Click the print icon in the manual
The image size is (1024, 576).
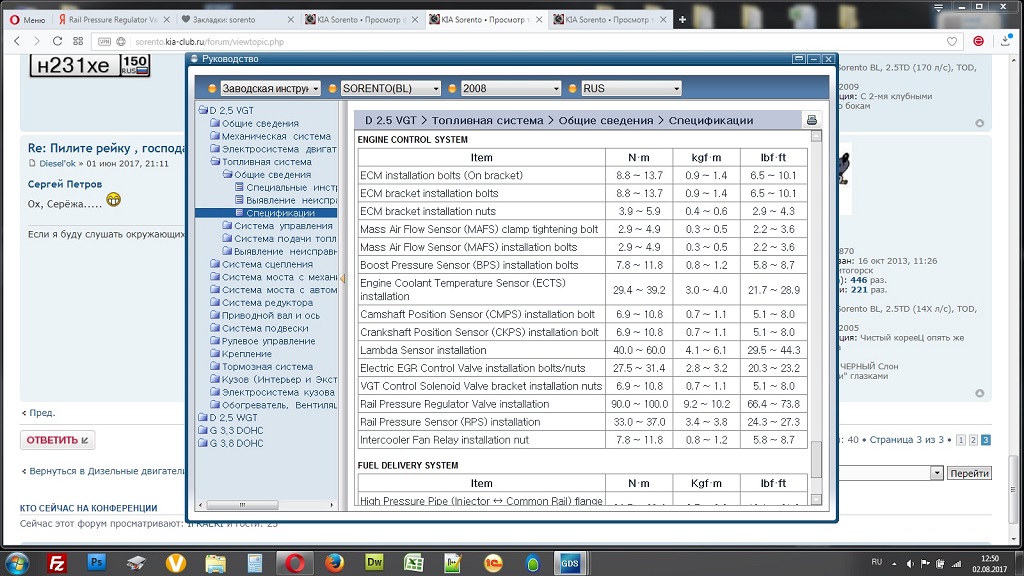(811, 120)
